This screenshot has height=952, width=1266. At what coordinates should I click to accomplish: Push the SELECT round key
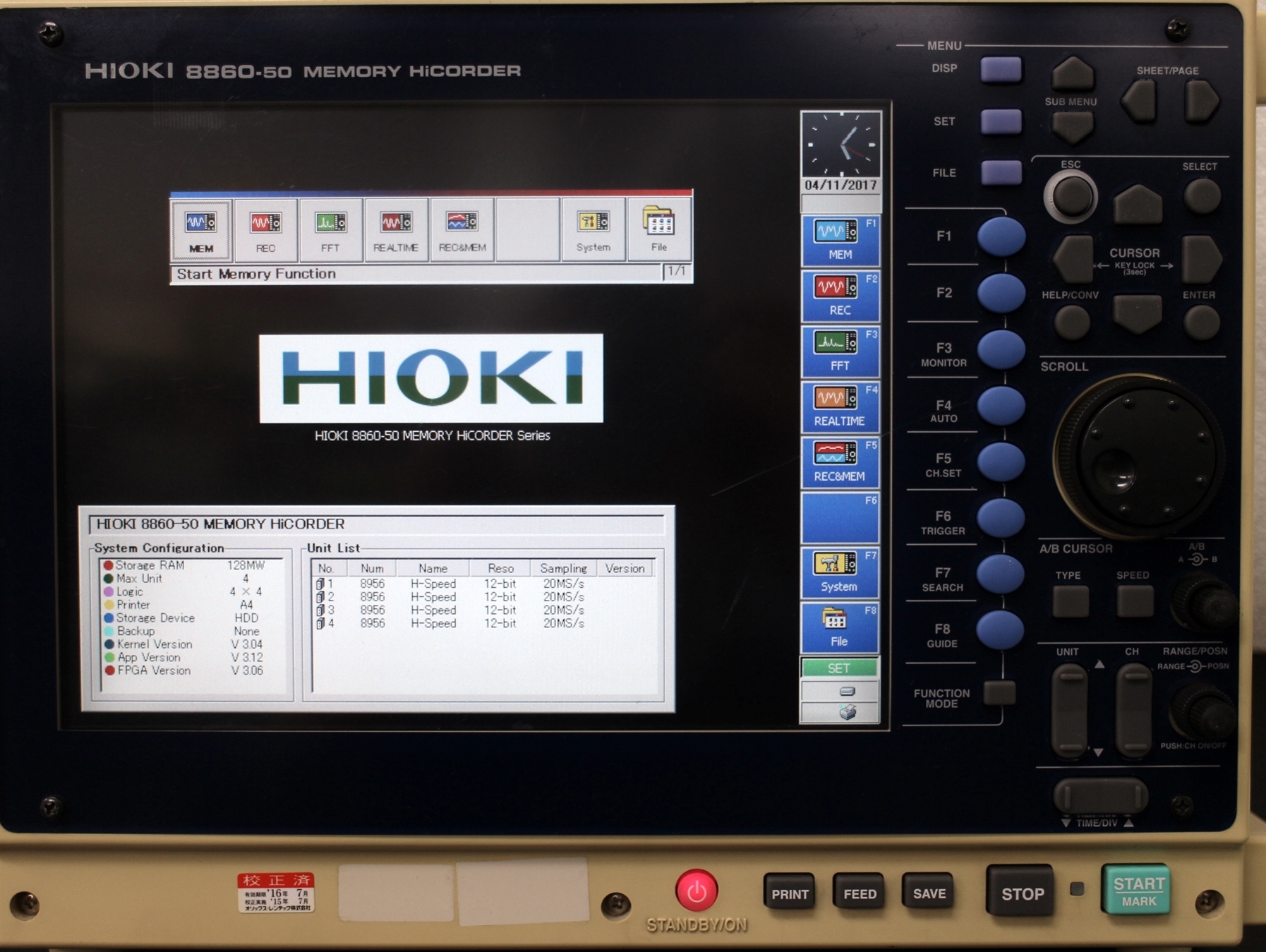point(1201,196)
